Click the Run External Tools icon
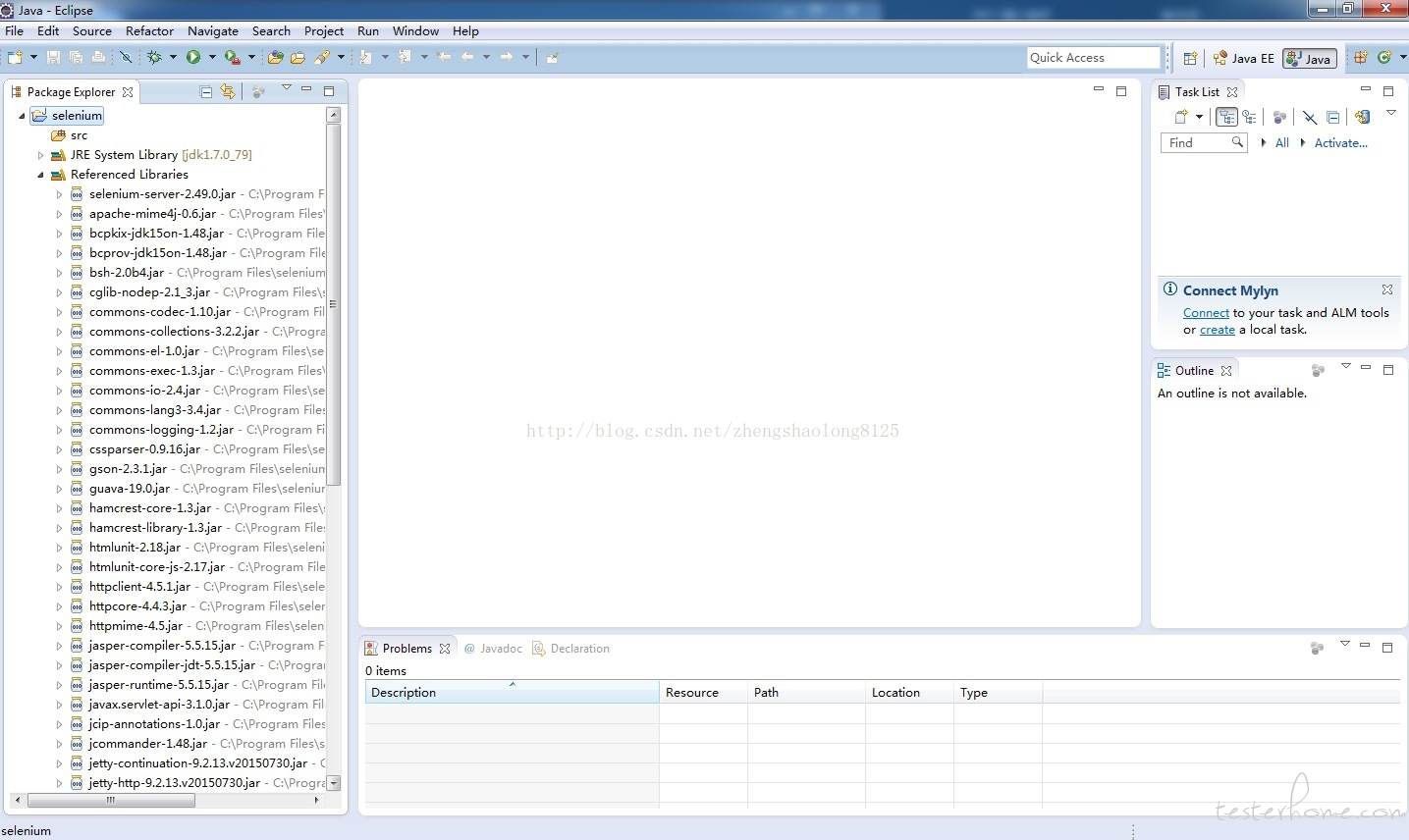1409x840 pixels. pyautogui.click(x=232, y=57)
